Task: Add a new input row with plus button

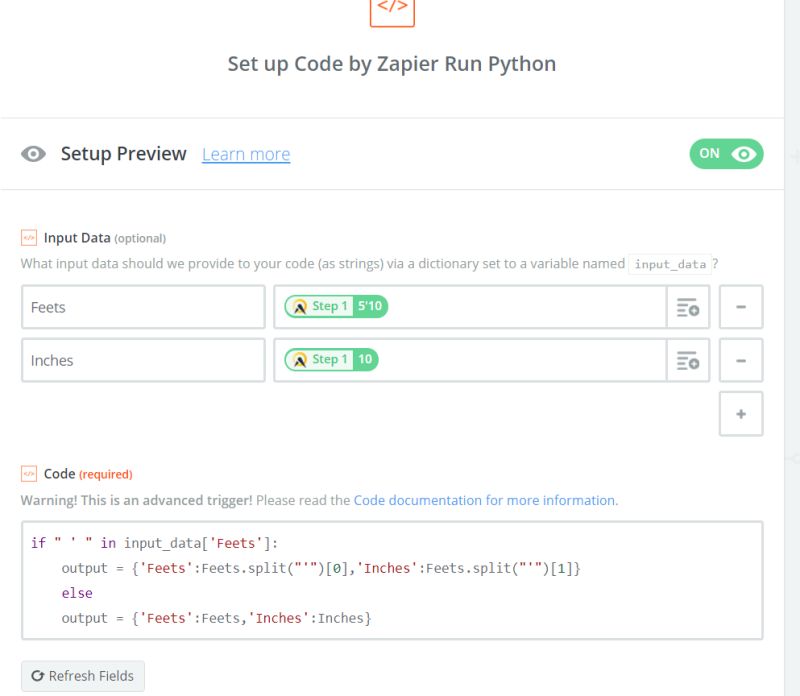Action: [741, 413]
